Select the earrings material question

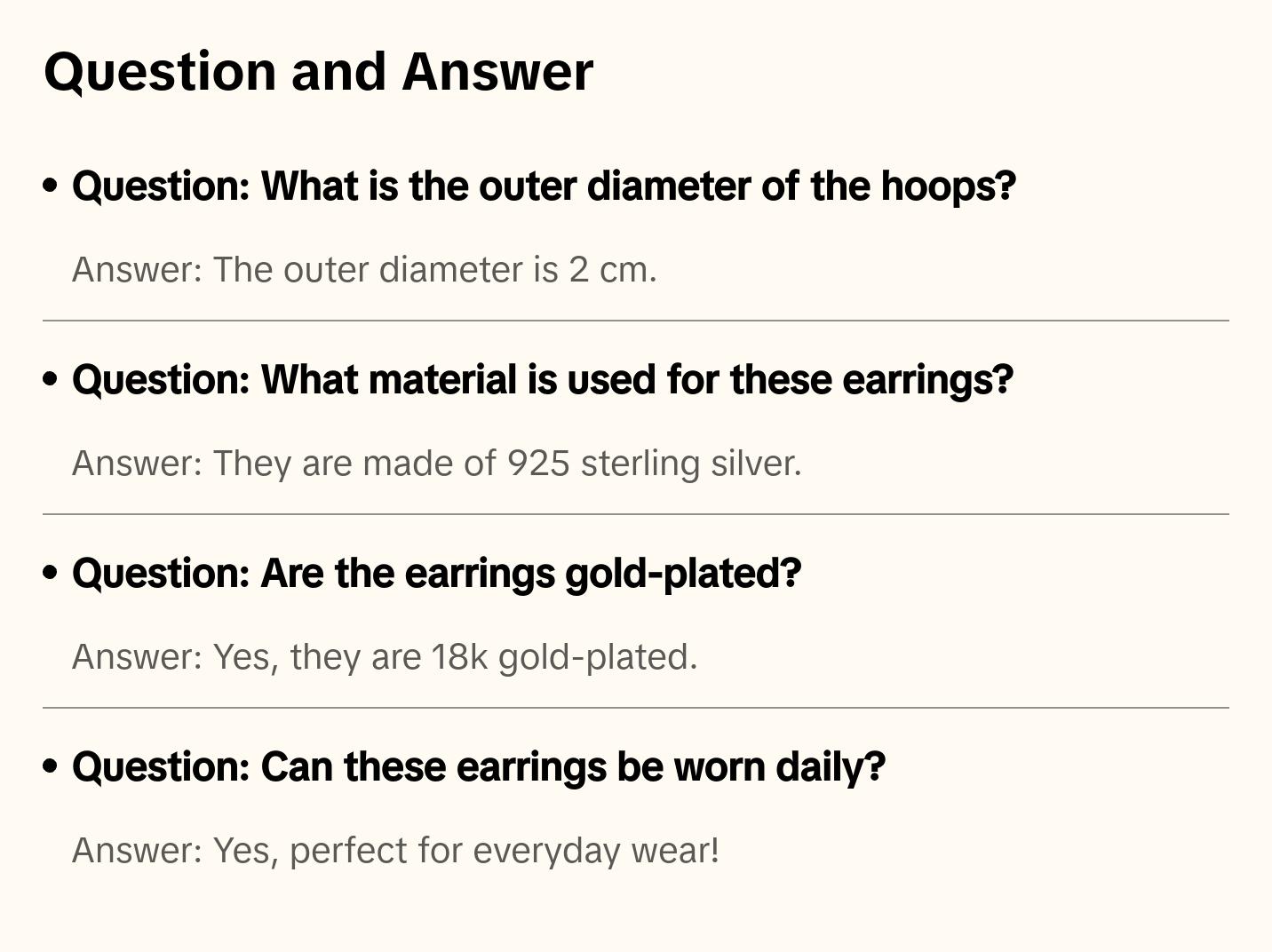click(542, 380)
